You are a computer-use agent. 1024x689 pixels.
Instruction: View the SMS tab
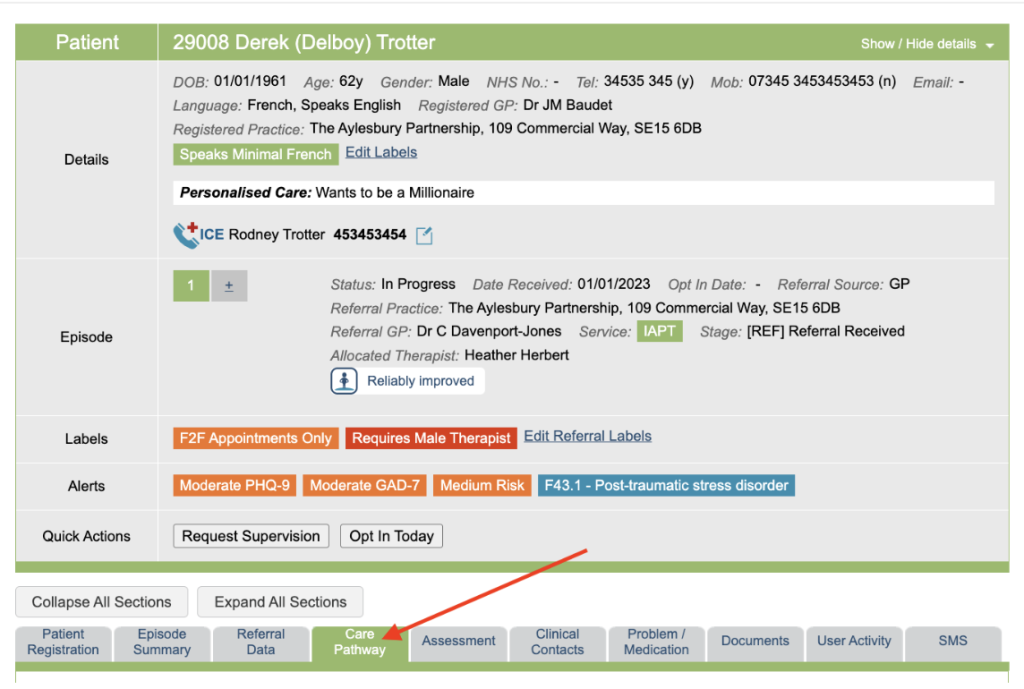tap(952, 641)
